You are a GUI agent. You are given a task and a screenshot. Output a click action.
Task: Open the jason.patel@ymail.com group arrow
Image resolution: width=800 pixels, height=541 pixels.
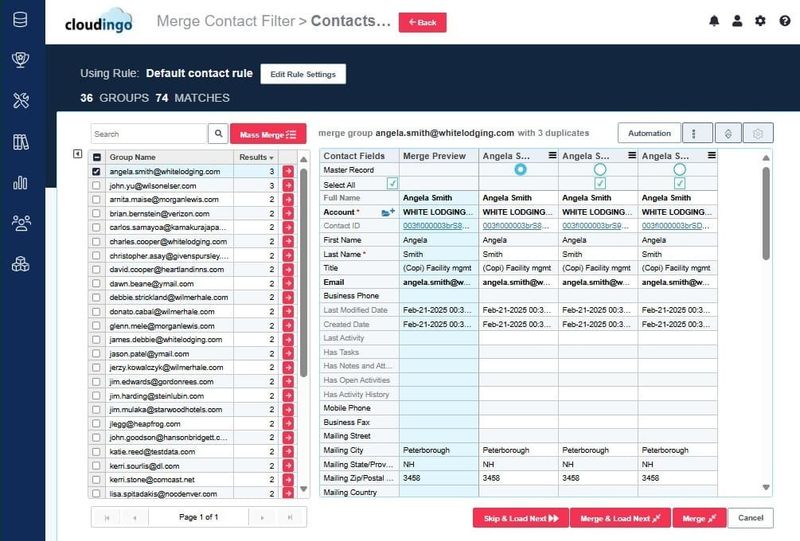[x=288, y=353]
